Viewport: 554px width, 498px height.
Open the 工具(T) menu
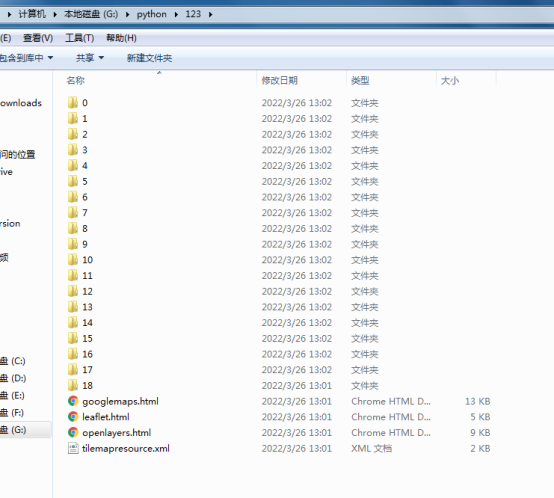(79, 38)
